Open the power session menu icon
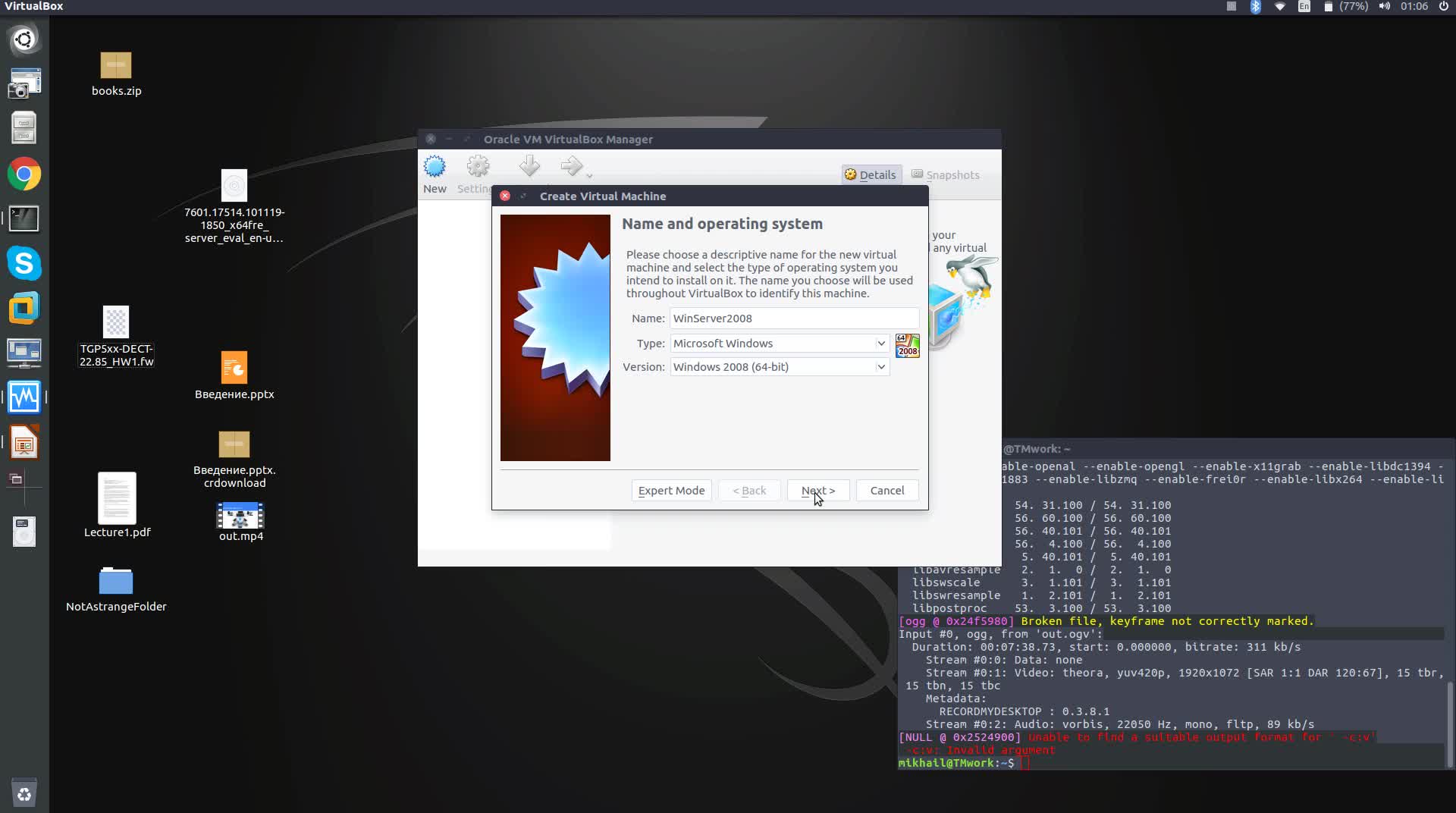 tap(1444, 7)
